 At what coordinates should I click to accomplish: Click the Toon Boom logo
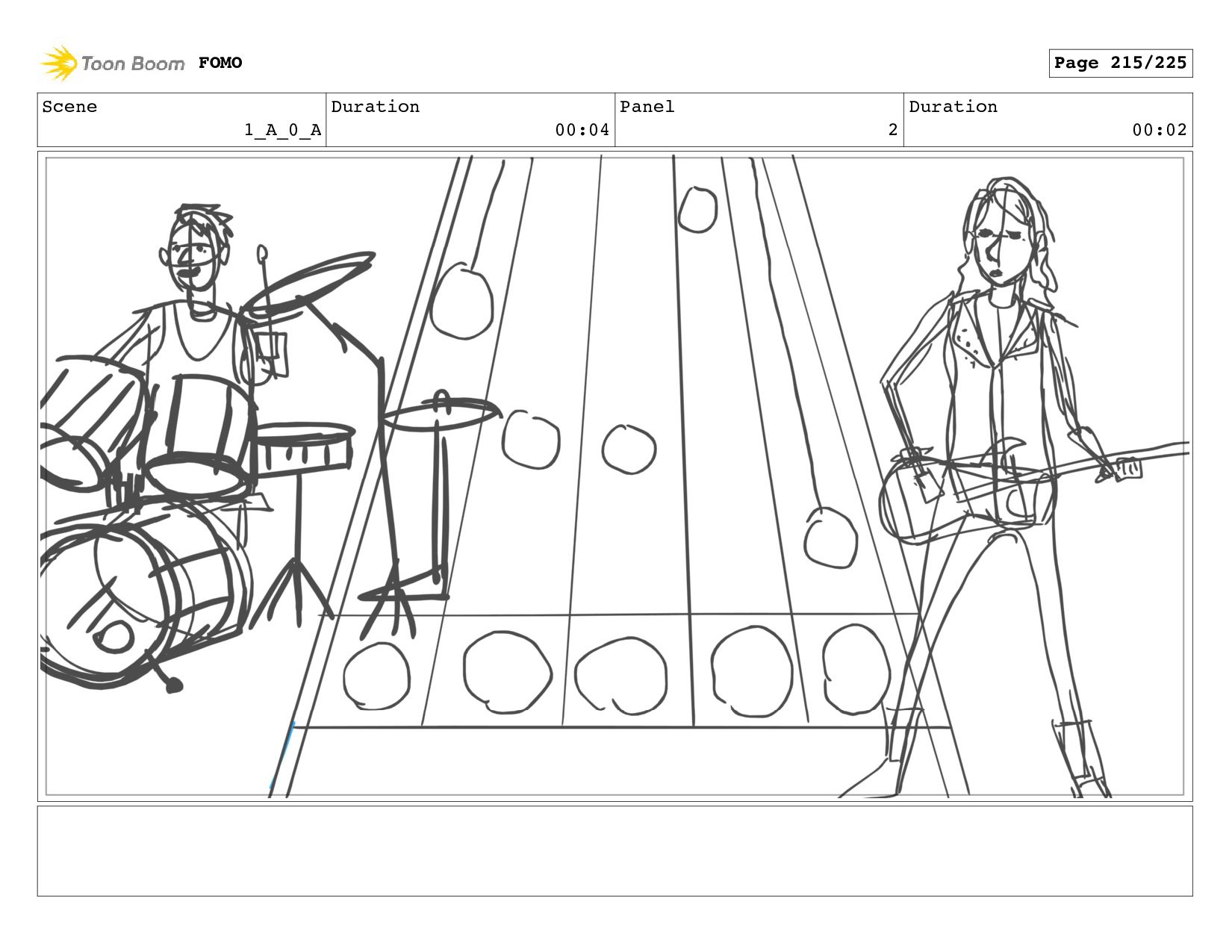(x=112, y=63)
